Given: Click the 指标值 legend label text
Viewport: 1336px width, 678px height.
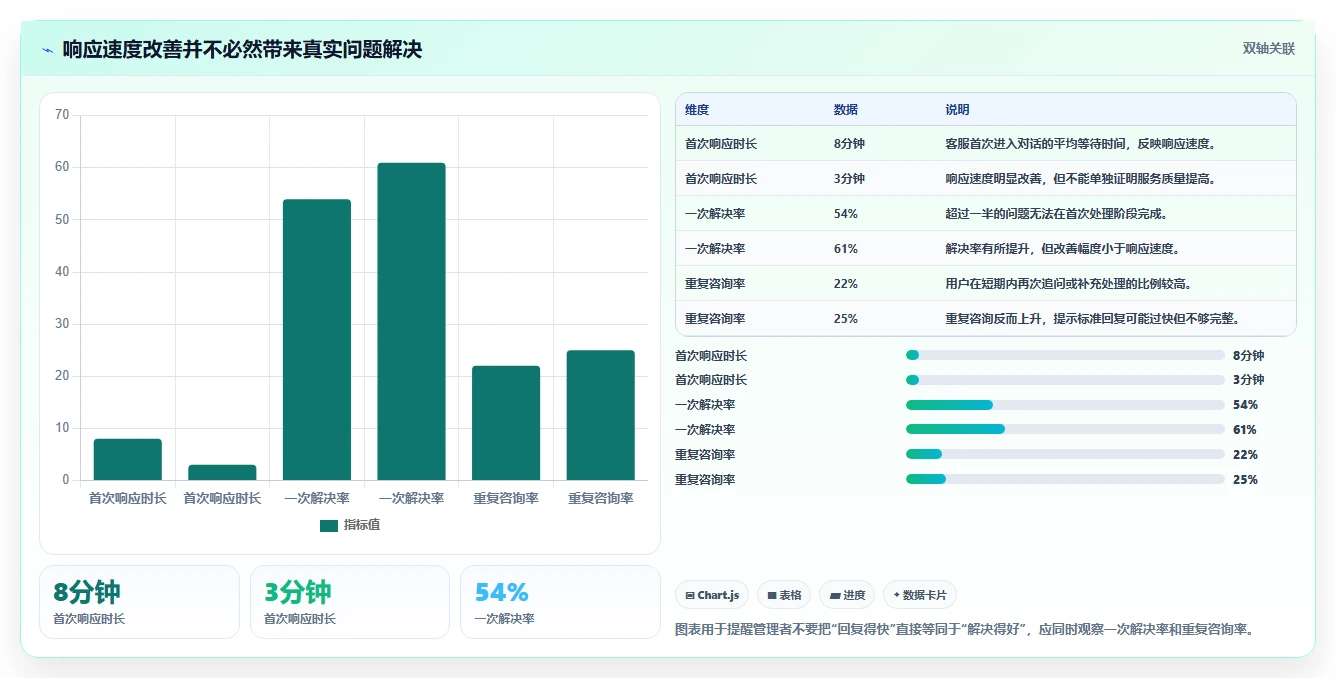Looking at the screenshot, I should coord(362,525).
